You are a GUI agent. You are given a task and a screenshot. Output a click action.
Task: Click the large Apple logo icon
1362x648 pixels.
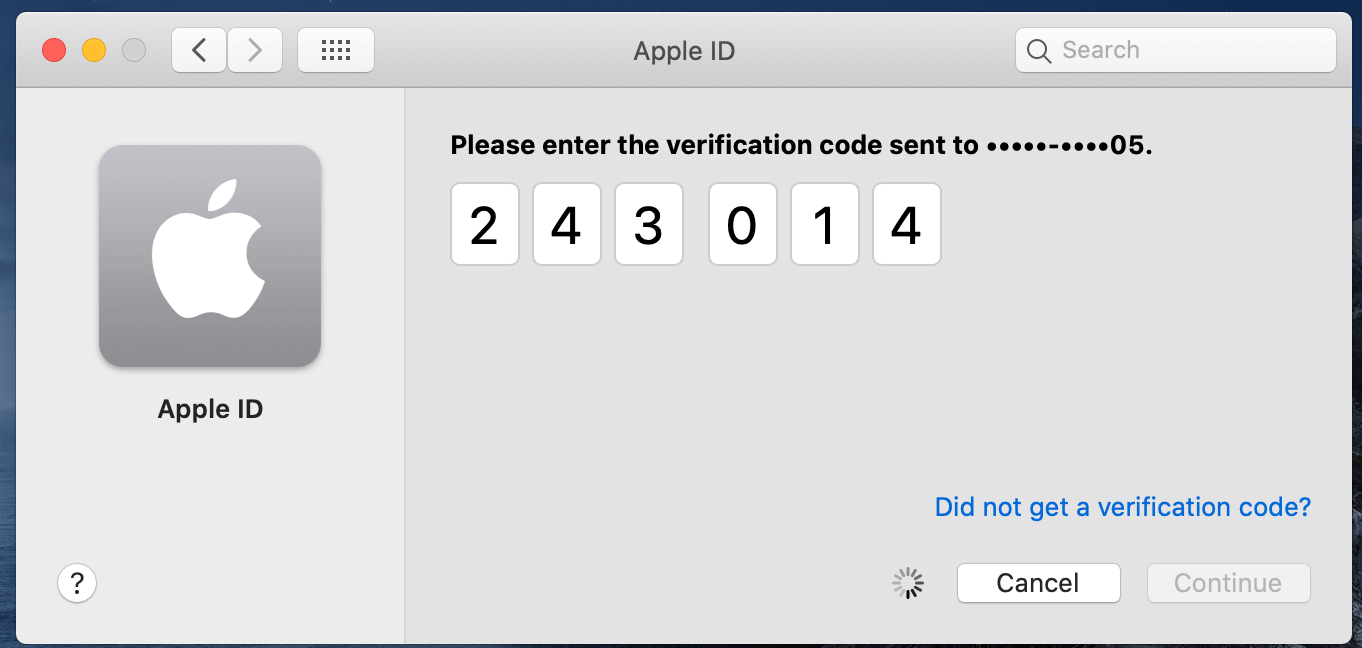(210, 255)
